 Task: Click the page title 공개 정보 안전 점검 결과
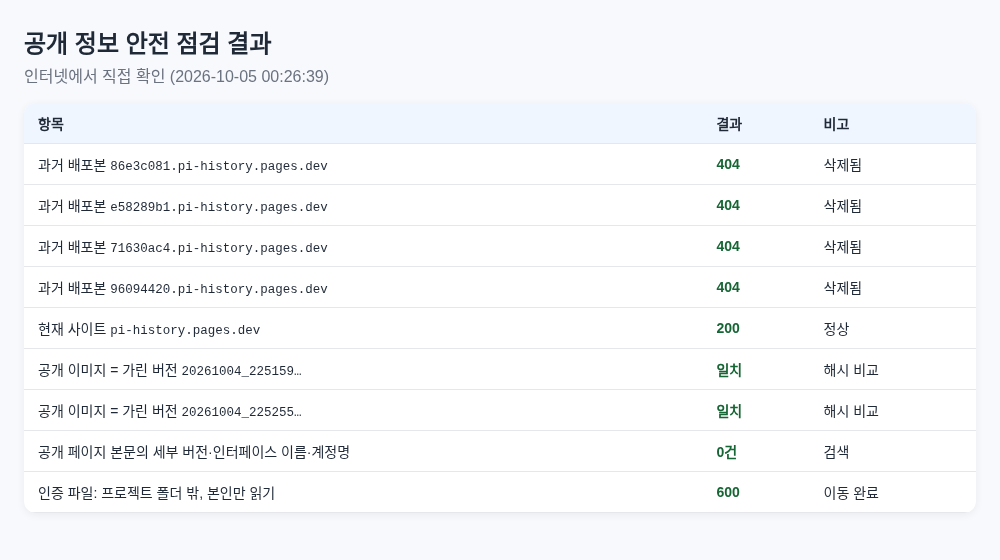(147, 43)
